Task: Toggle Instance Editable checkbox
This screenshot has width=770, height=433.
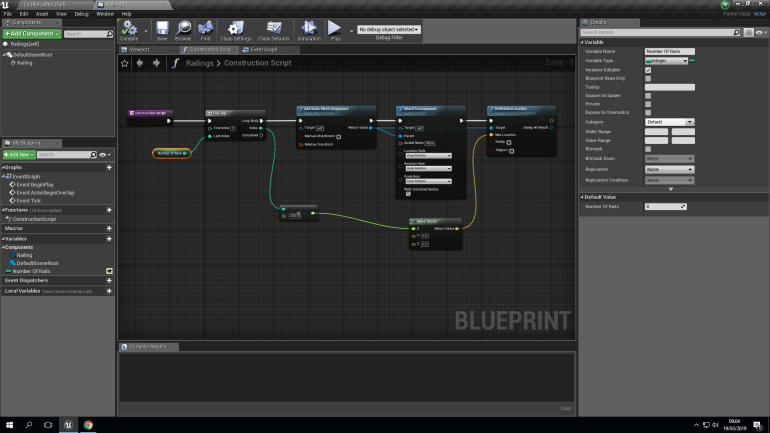Action: click(648, 70)
